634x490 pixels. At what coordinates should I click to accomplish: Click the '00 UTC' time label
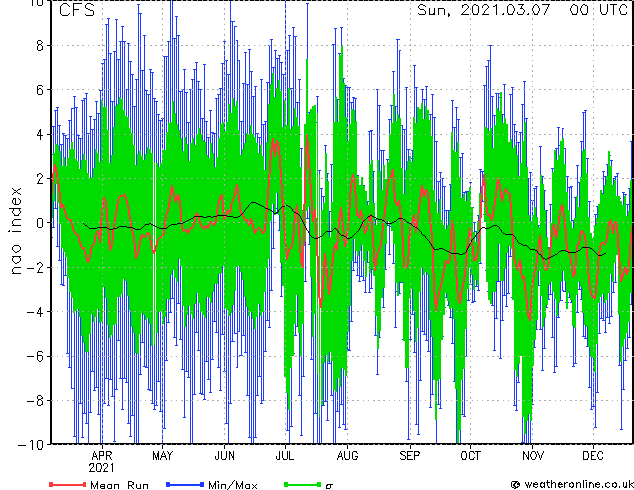tap(599, 10)
